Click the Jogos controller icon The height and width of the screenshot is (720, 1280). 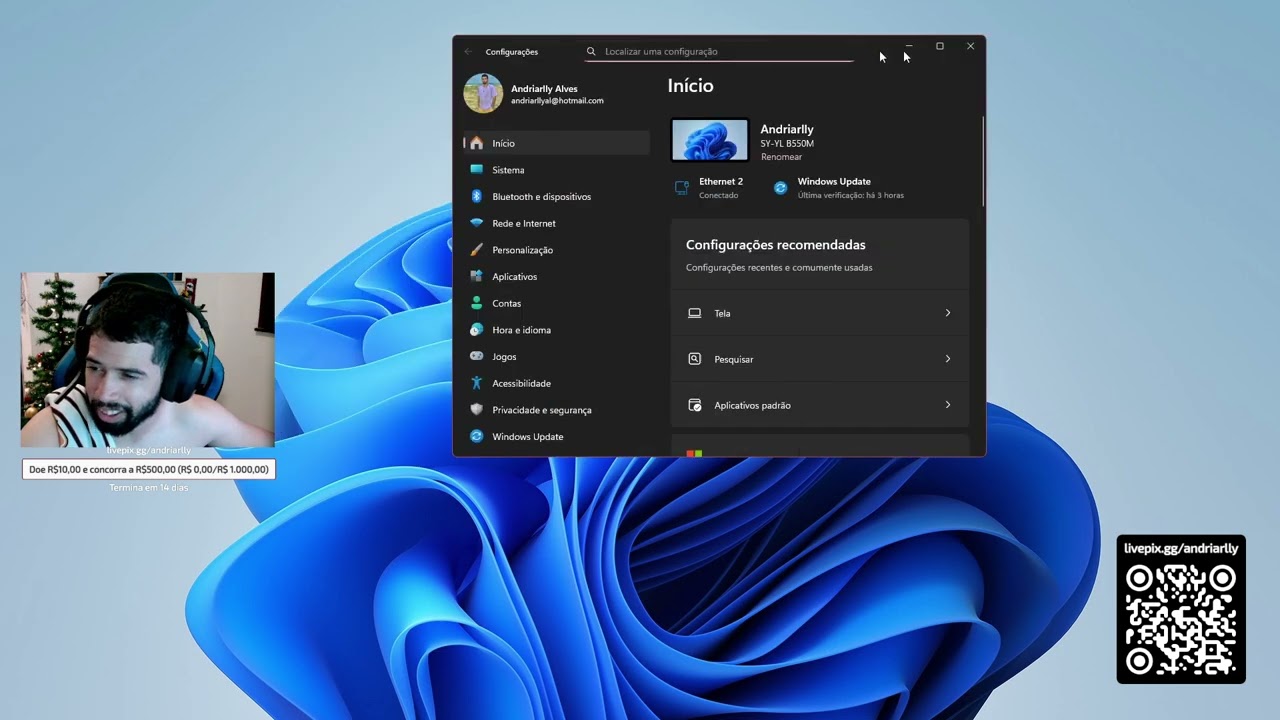point(477,356)
